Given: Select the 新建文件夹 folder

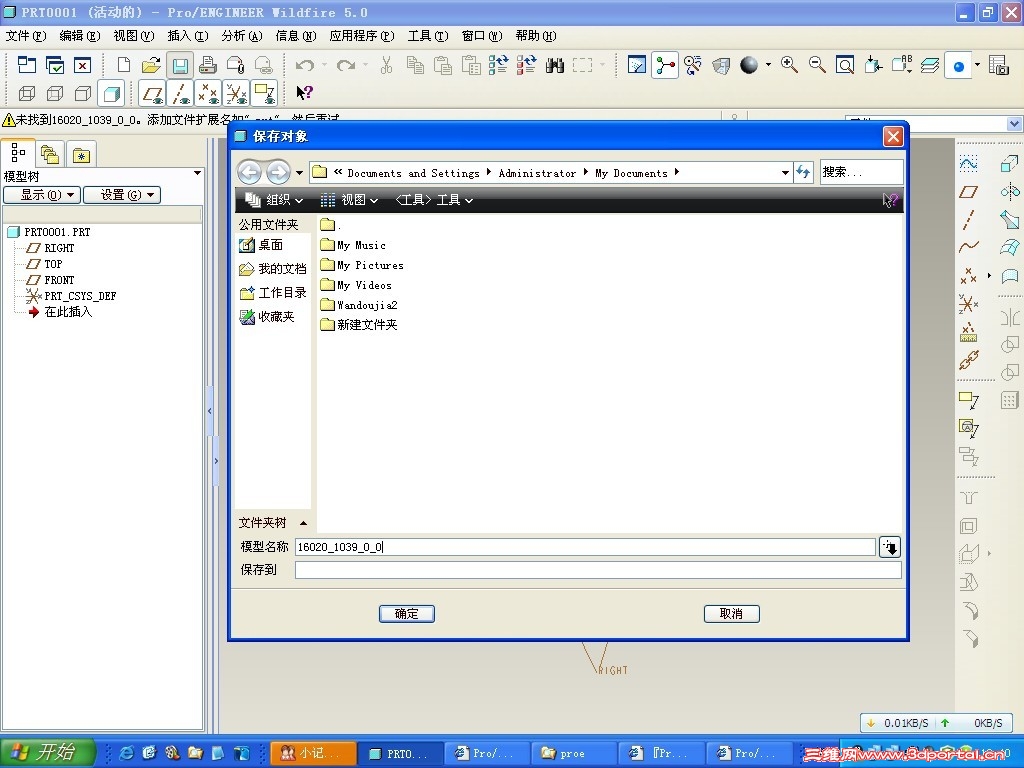Looking at the screenshot, I should [x=359, y=325].
